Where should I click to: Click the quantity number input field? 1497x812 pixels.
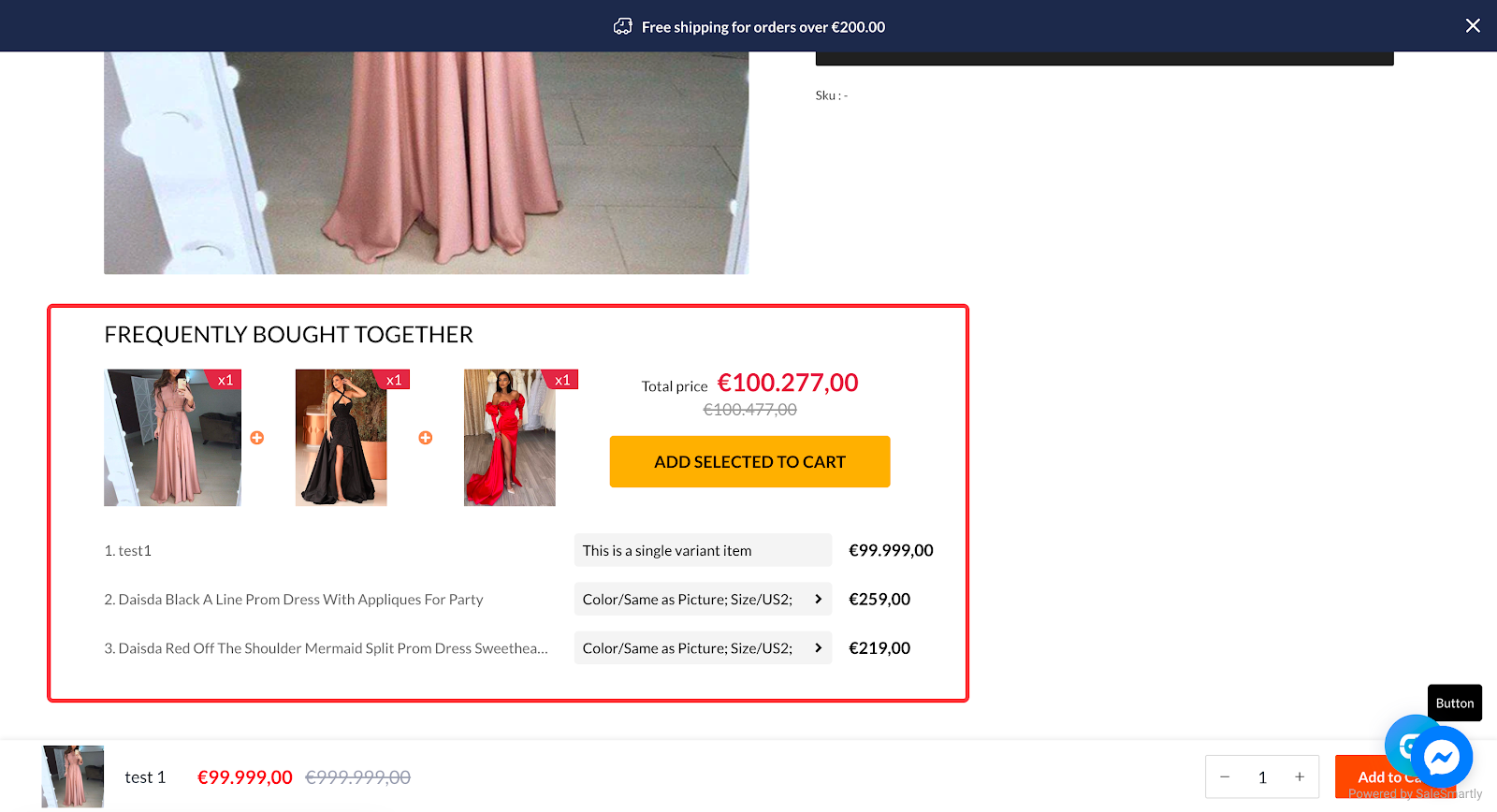coord(1262,777)
